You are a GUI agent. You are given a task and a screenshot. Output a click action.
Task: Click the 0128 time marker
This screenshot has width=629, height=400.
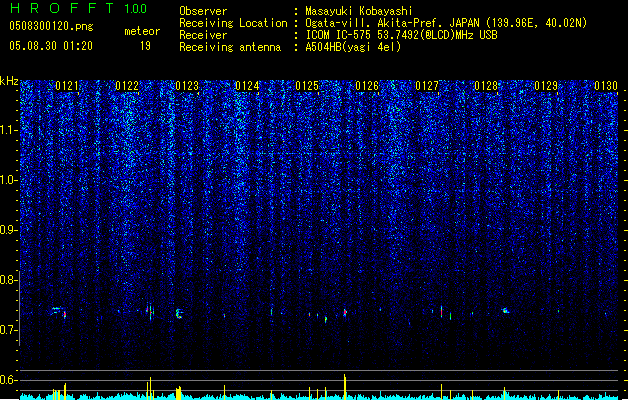point(486,86)
